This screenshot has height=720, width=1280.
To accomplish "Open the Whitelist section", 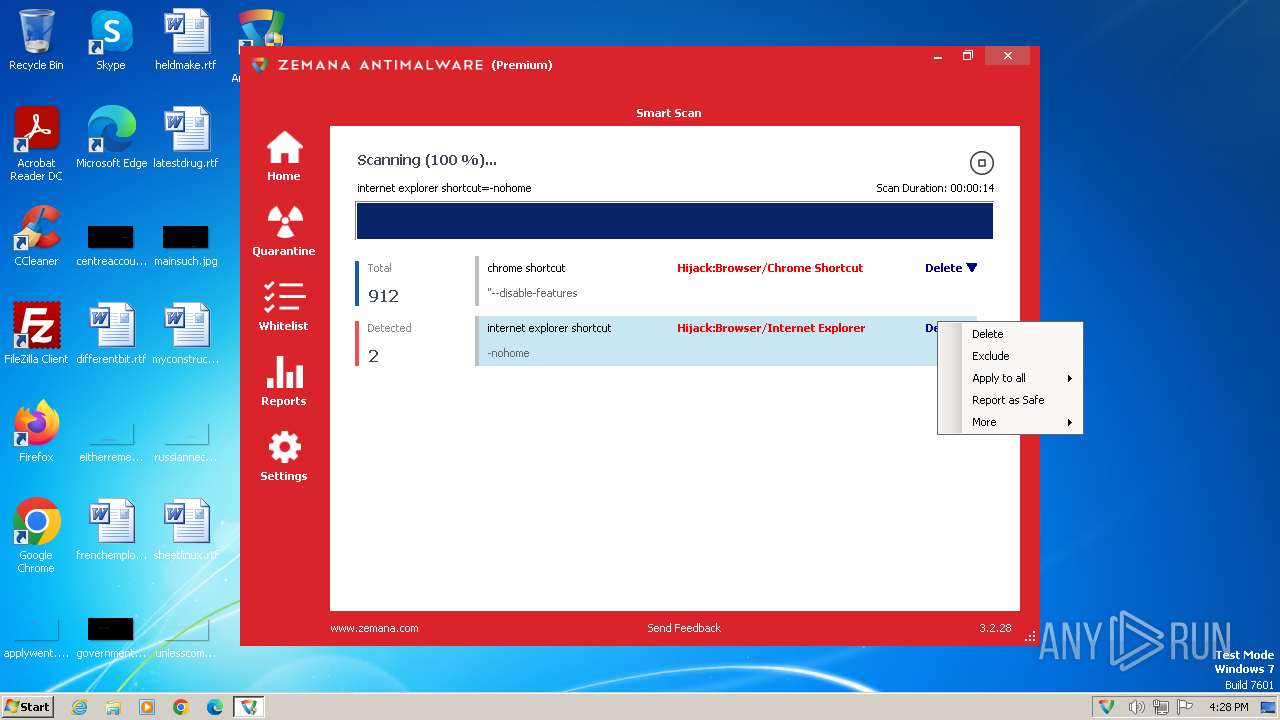I will coord(284,306).
